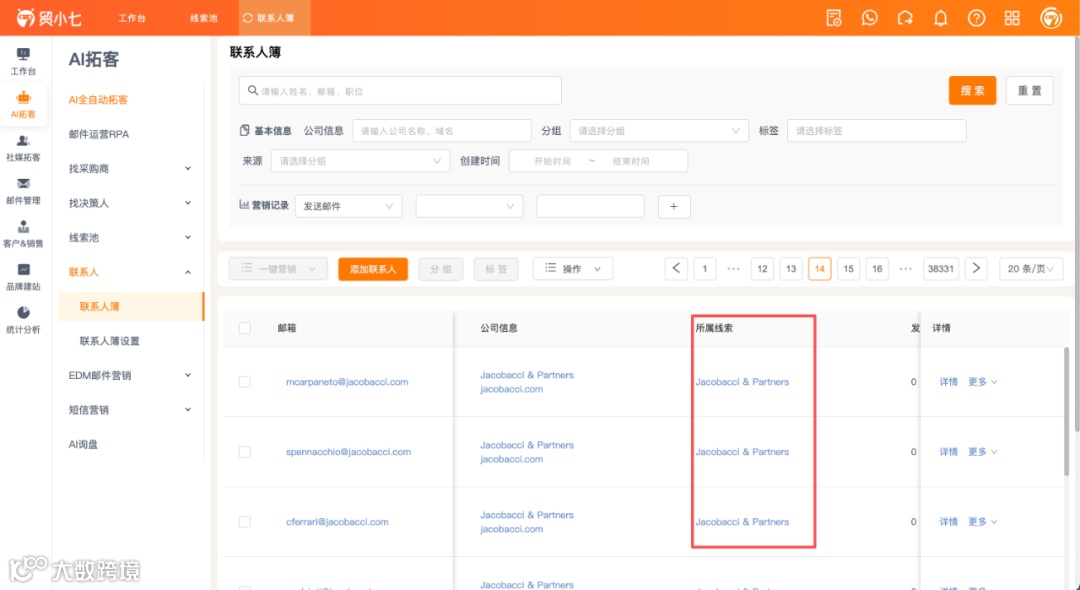
Task: Check the spennacchio@jacobacci.com row
Action: tap(245, 452)
